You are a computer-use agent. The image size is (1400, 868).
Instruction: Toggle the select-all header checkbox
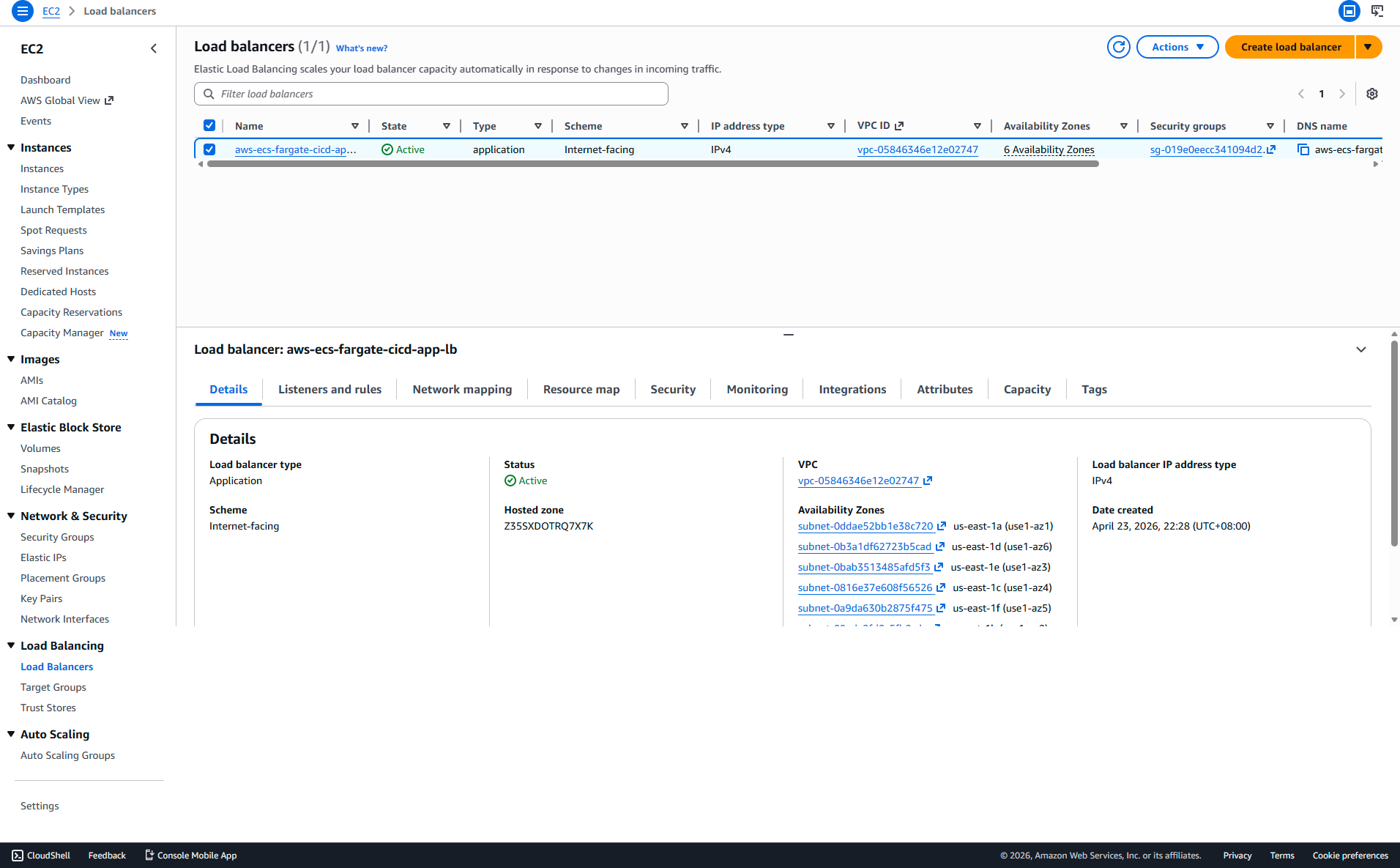click(209, 125)
